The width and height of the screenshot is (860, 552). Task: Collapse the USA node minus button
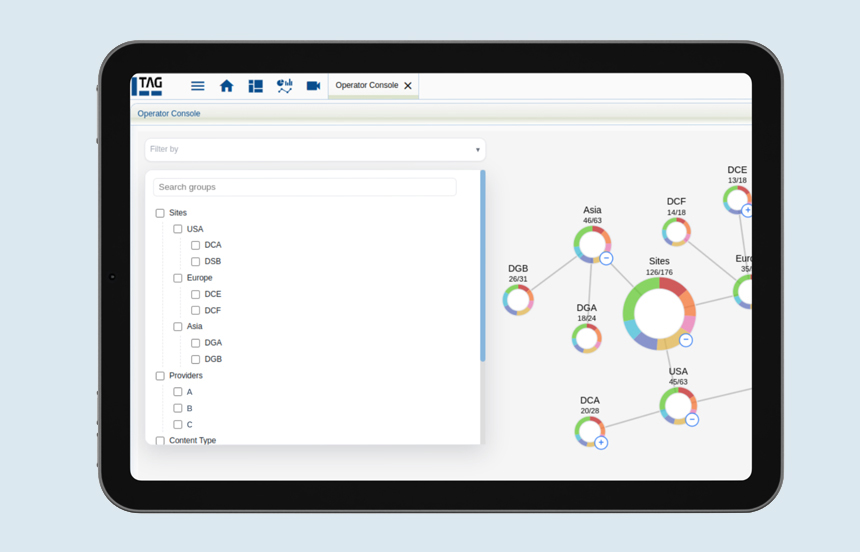tap(692, 420)
